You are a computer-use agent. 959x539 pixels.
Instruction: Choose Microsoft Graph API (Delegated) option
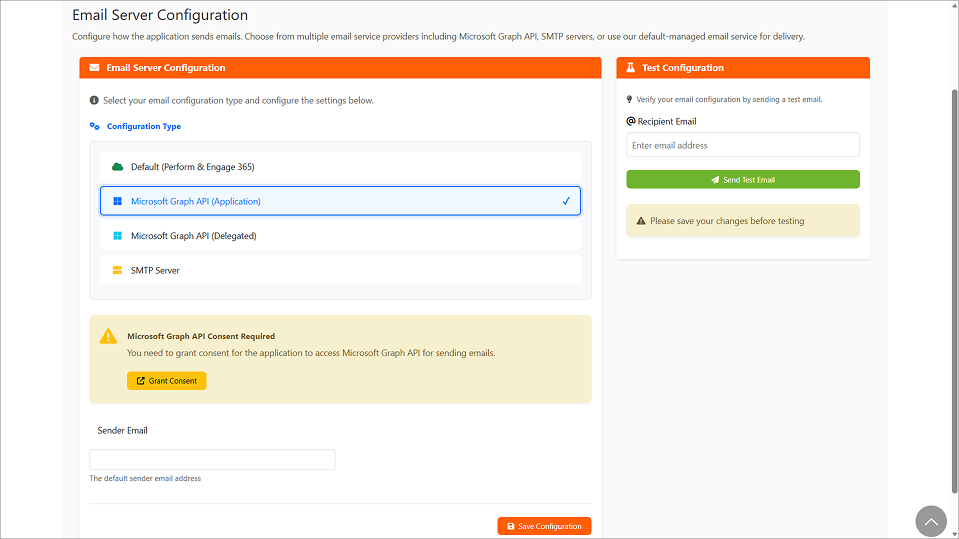pos(340,236)
